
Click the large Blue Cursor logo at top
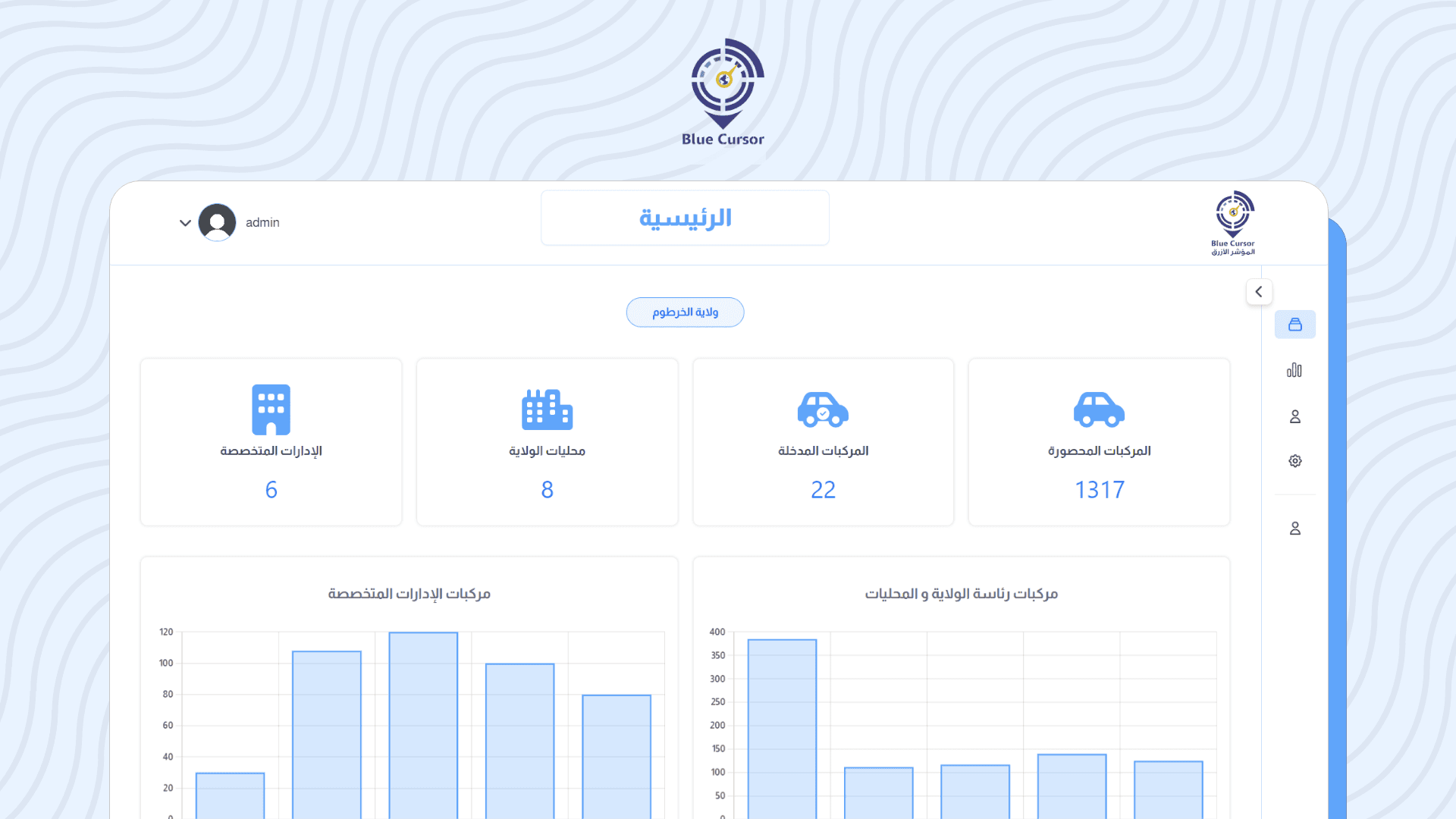[x=723, y=93]
